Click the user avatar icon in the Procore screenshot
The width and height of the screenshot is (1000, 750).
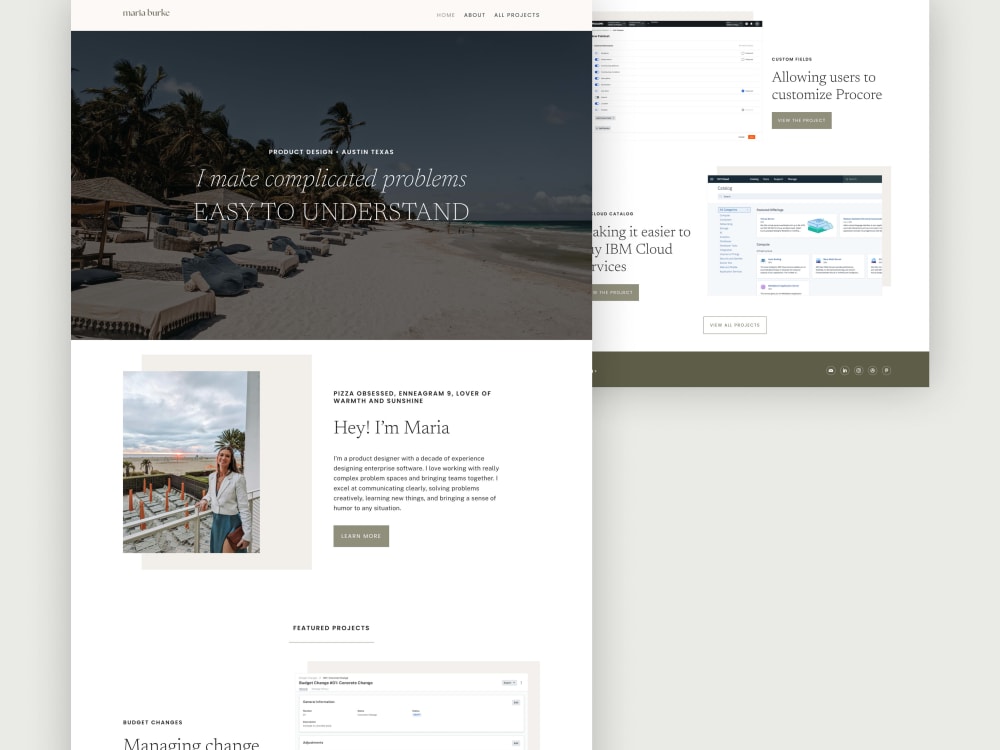tap(758, 23)
